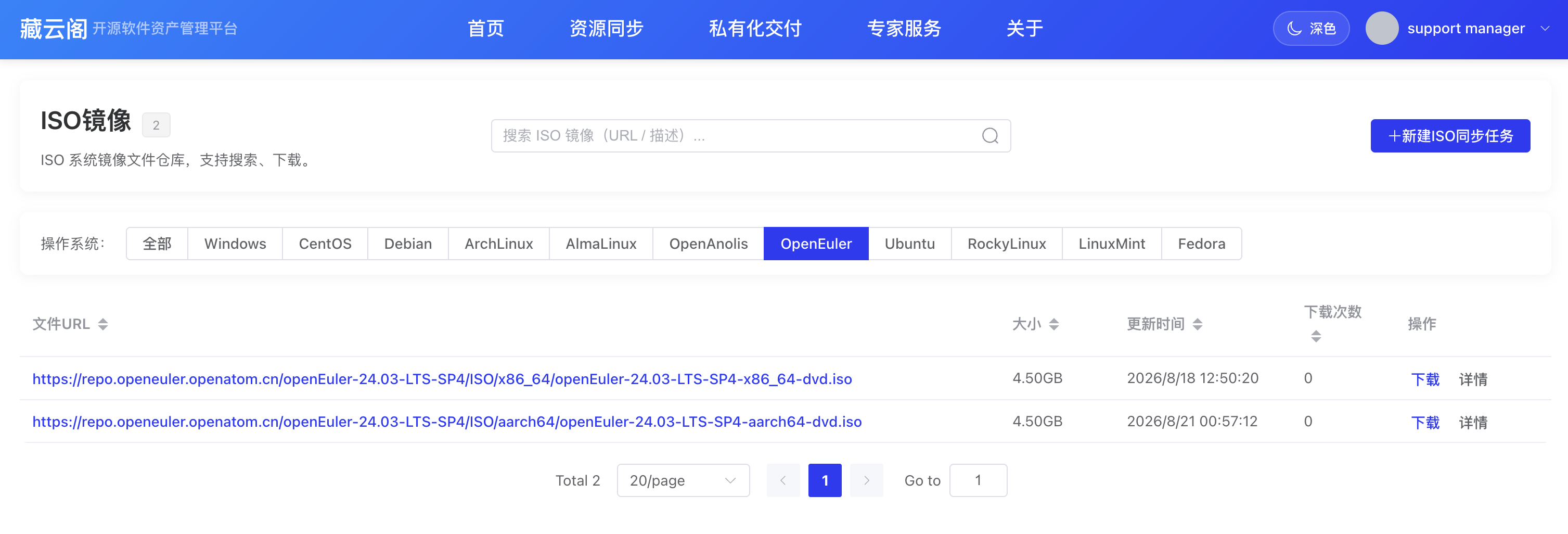Go to next page arrow
This screenshot has height=534, width=1568.
pyautogui.click(x=866, y=480)
